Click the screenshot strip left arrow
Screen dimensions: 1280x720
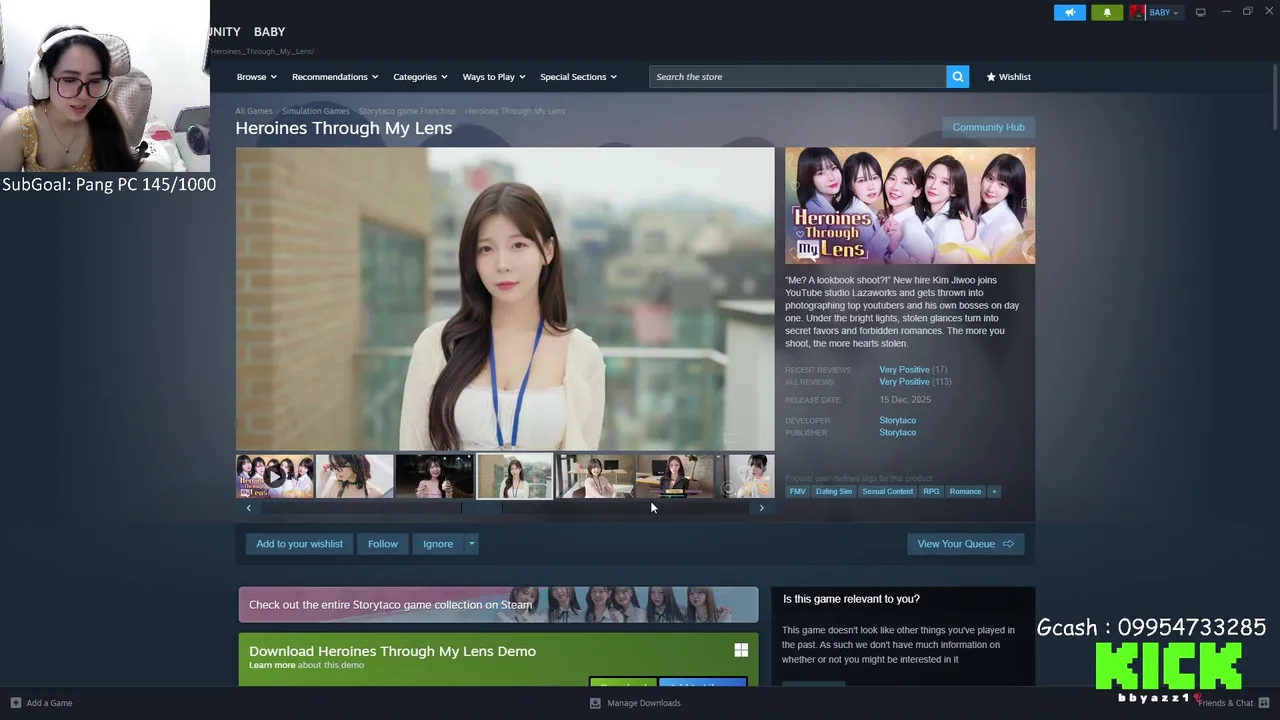tap(249, 508)
